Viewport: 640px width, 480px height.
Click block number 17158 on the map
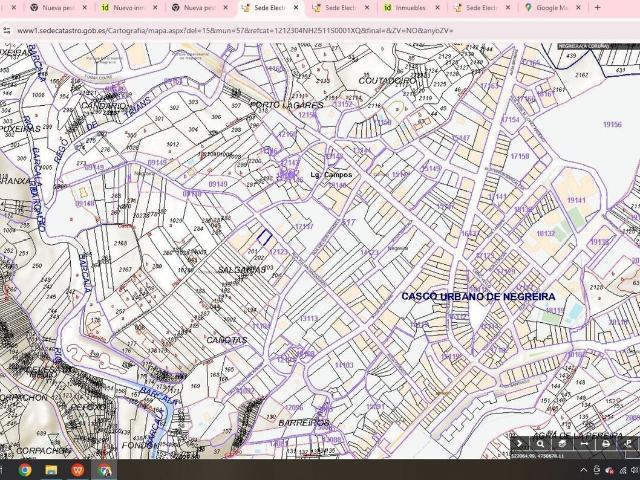[x=520, y=156]
